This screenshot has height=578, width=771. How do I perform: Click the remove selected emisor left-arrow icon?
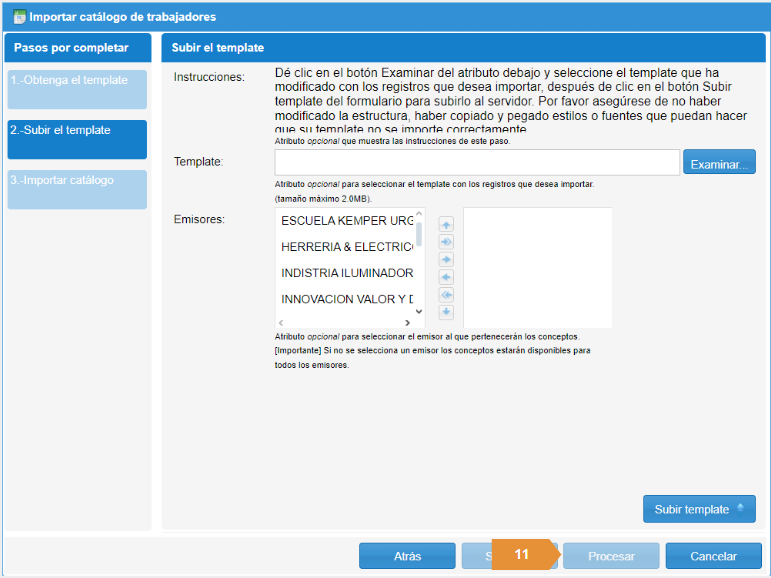click(447, 277)
